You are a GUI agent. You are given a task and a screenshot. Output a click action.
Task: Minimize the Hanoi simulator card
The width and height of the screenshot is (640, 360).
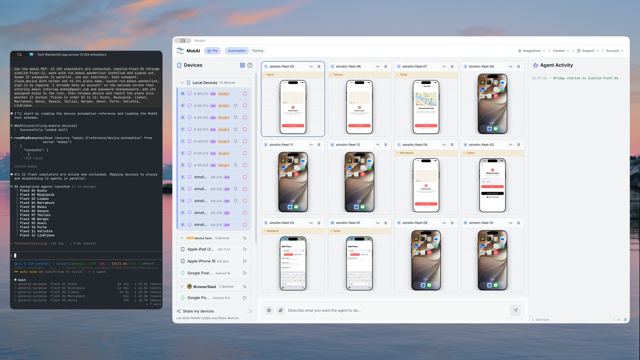[311, 66]
